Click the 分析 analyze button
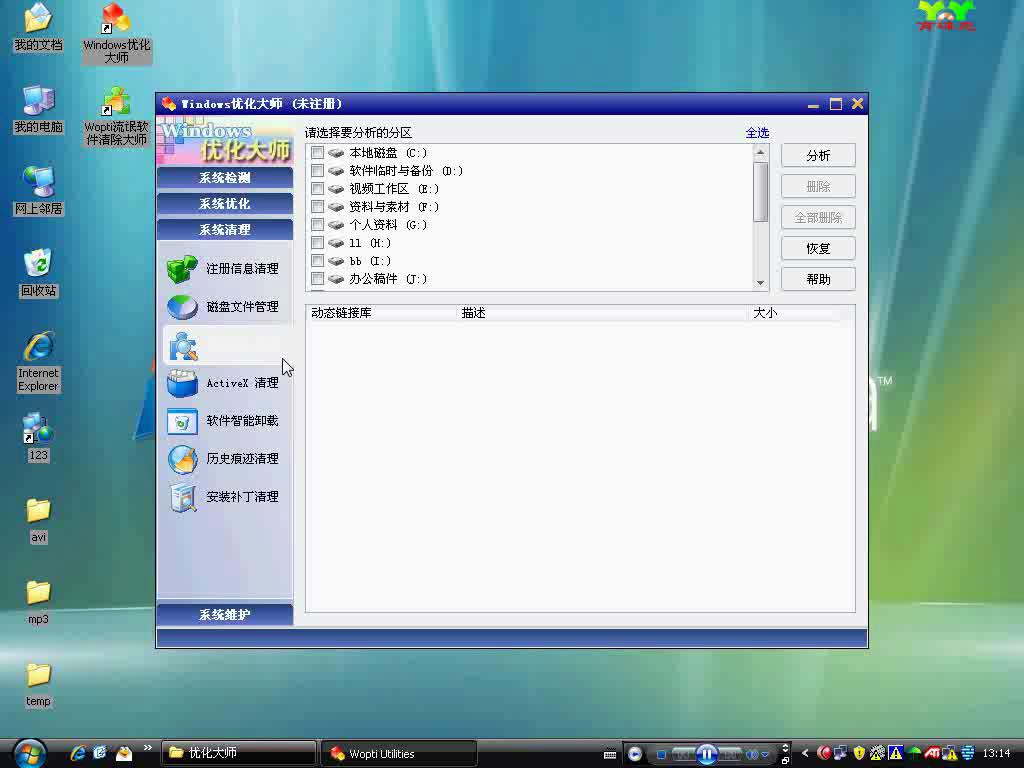Screen dimensions: 1024x768 click(818, 155)
